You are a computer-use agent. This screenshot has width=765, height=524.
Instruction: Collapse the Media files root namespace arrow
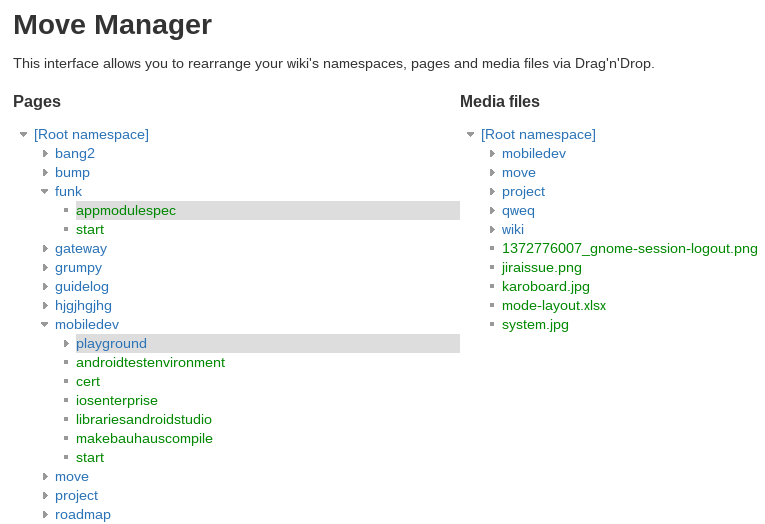click(470, 134)
